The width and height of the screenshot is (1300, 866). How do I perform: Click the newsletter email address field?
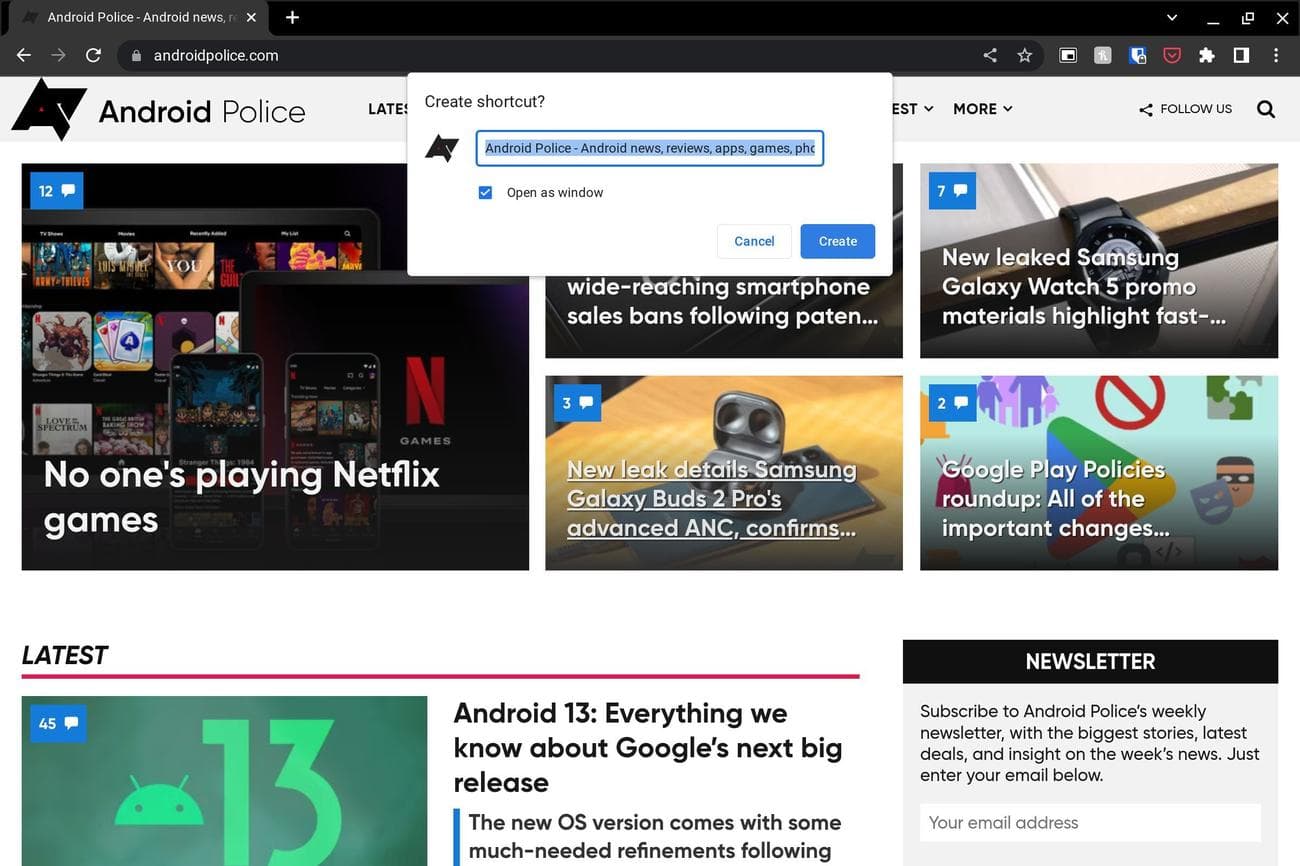point(1089,822)
